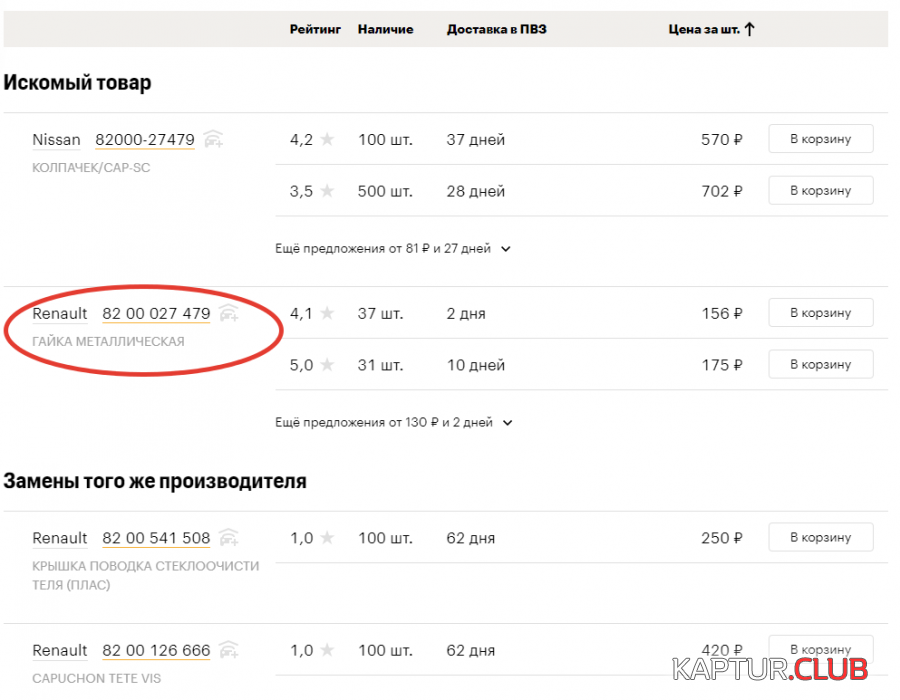Viewport: 900px width, 700px height.
Task: Click heading Замены того же производителя
Action: coord(155,481)
